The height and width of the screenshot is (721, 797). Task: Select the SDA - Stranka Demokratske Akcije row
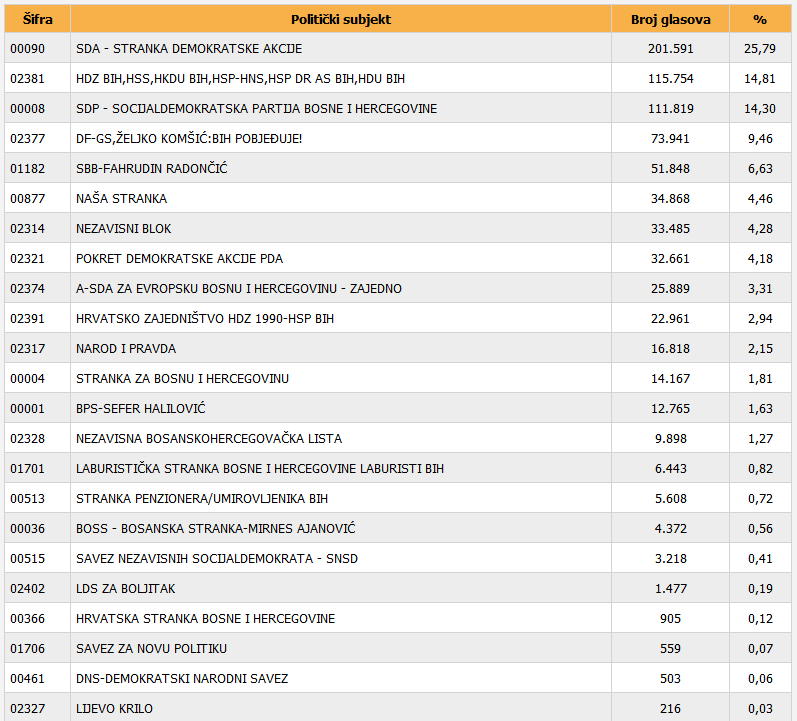[189, 49]
